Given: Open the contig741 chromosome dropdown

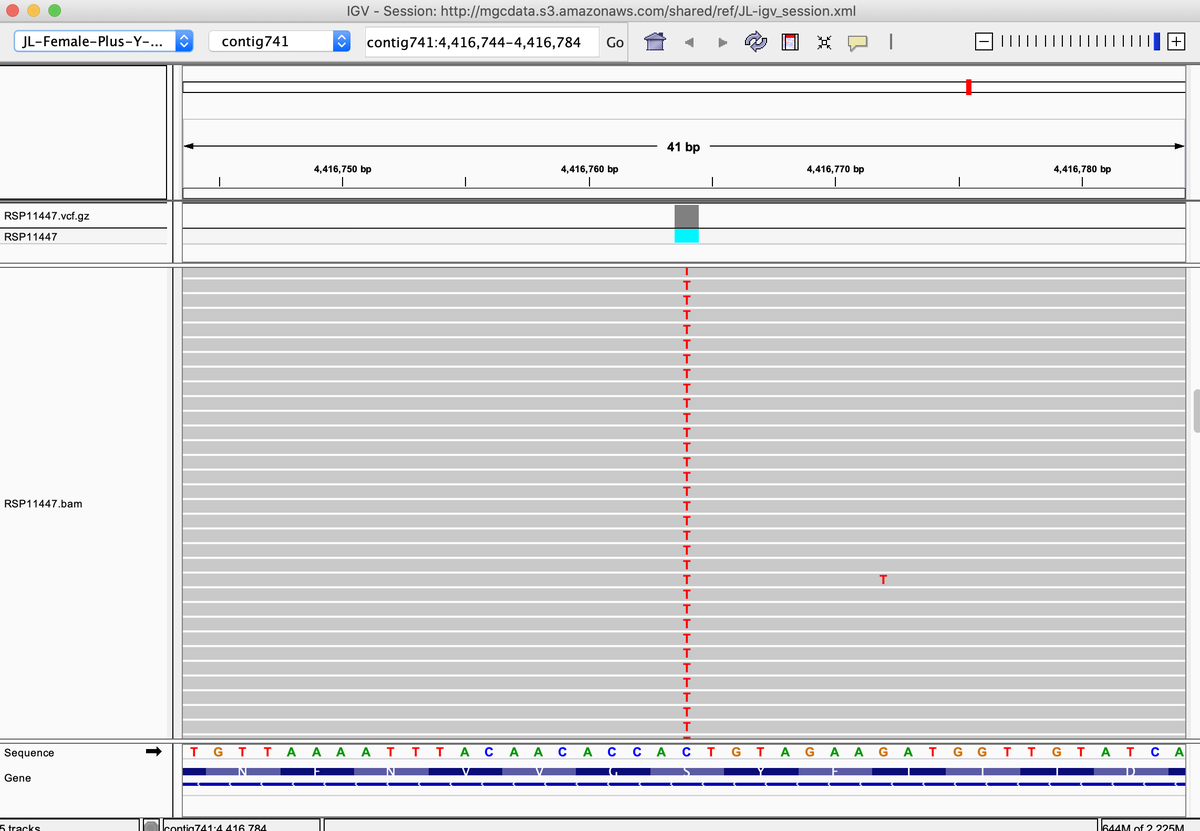Looking at the screenshot, I should (x=281, y=42).
